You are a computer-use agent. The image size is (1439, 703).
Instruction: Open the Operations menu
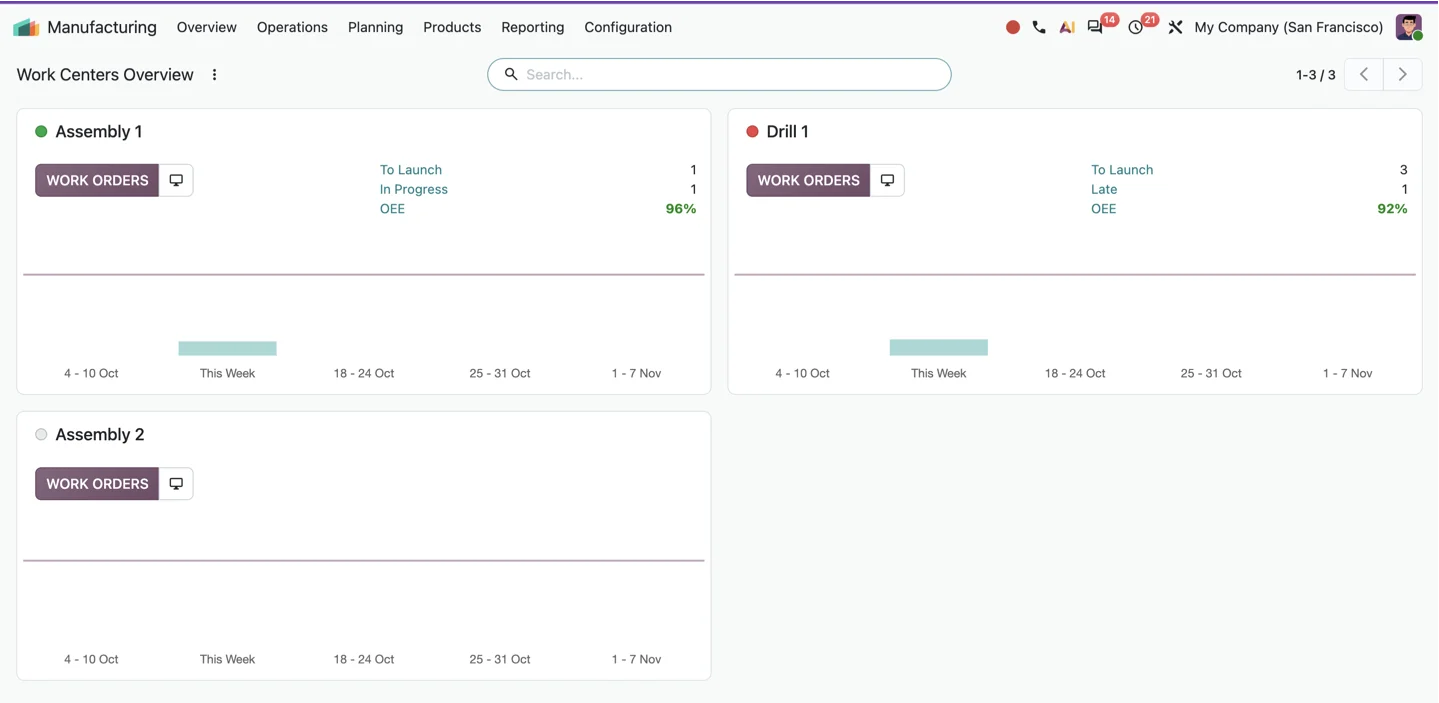292,27
